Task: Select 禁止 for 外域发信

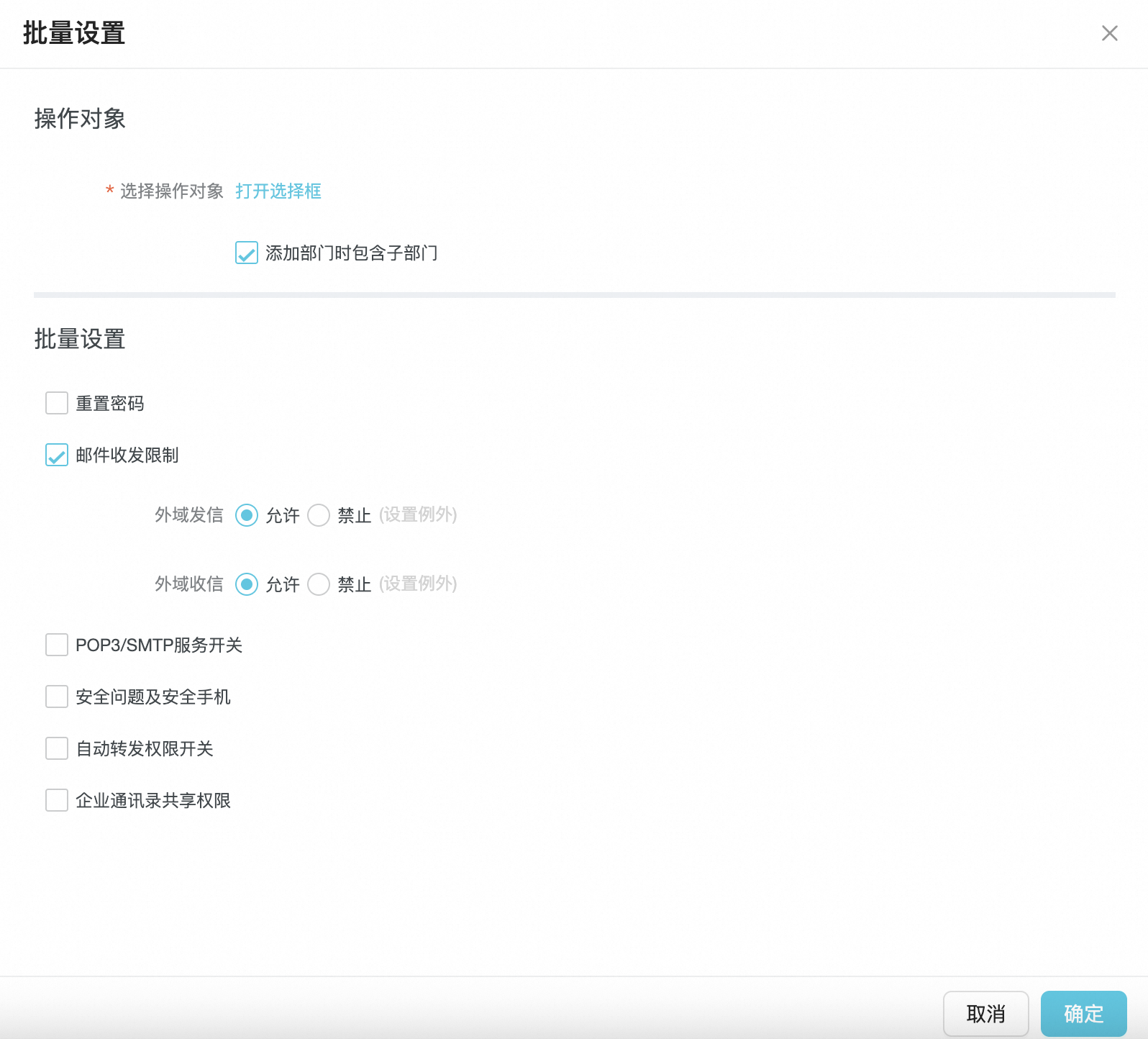Action: click(x=319, y=515)
